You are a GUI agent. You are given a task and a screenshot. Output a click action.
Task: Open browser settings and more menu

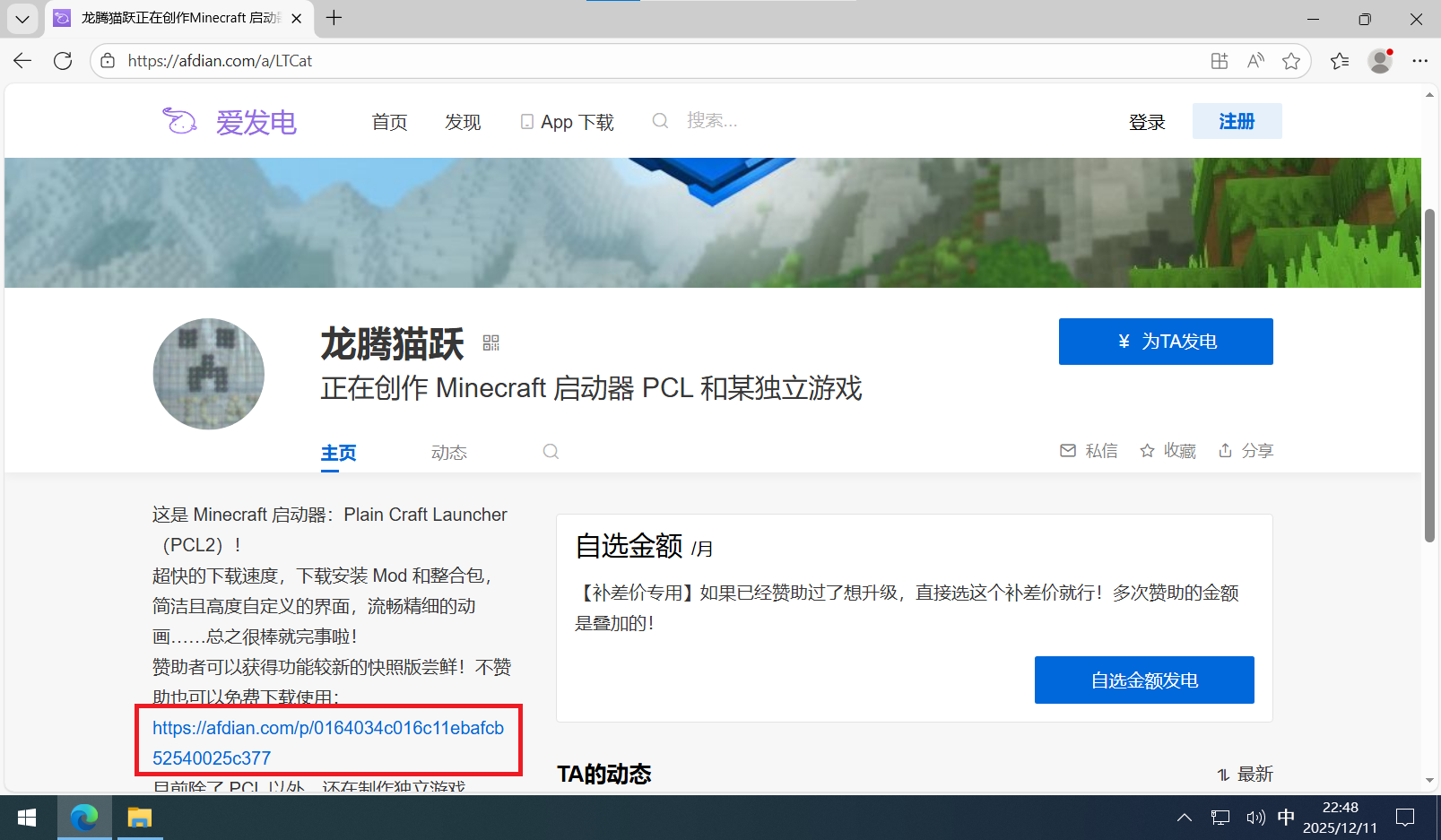tap(1419, 61)
